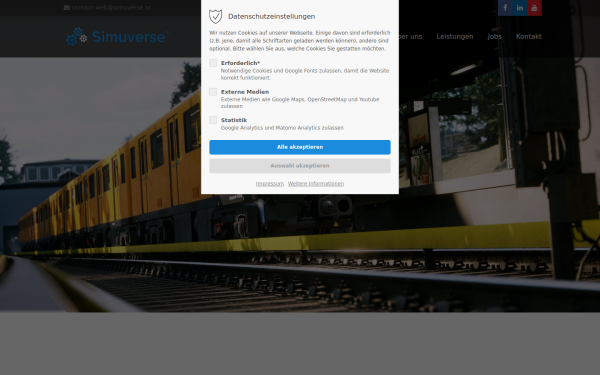Open the Kontakt menu item
The height and width of the screenshot is (375, 600).
(x=528, y=36)
